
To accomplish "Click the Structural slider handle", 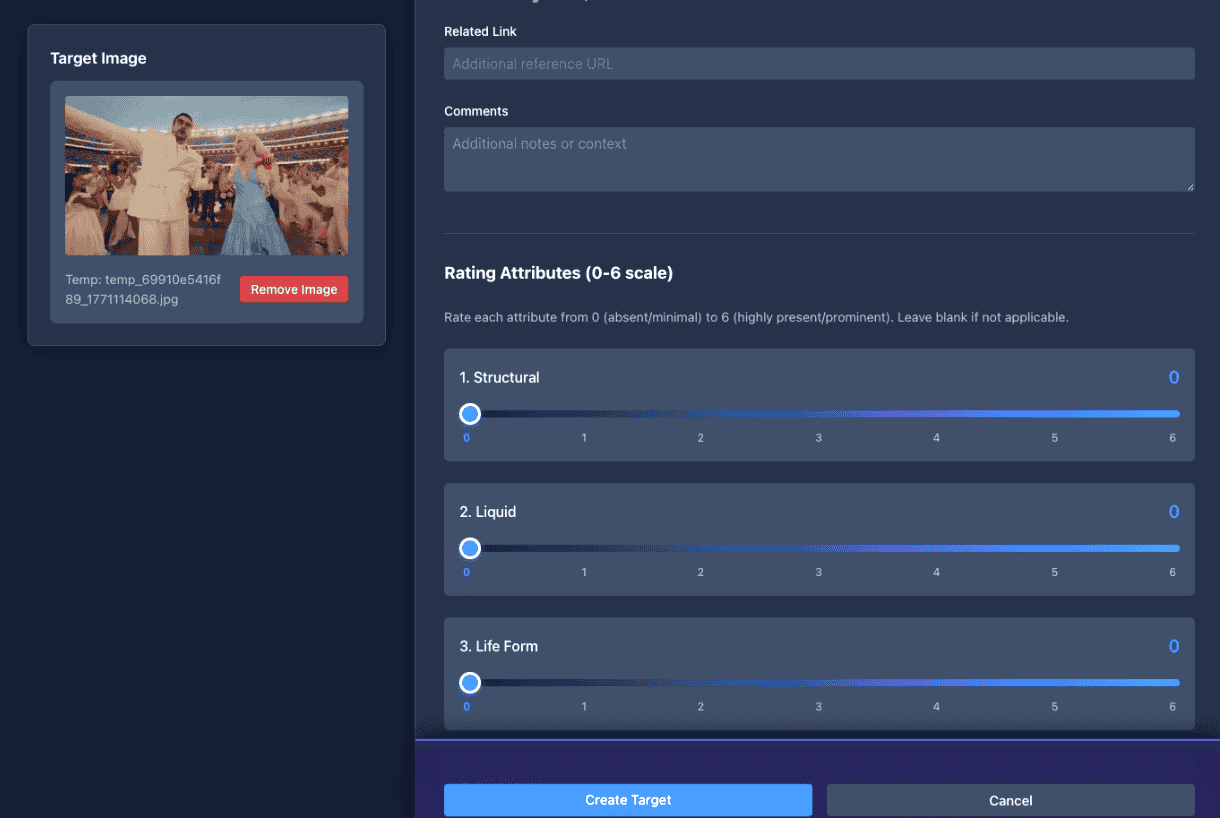I will click(x=470, y=414).
